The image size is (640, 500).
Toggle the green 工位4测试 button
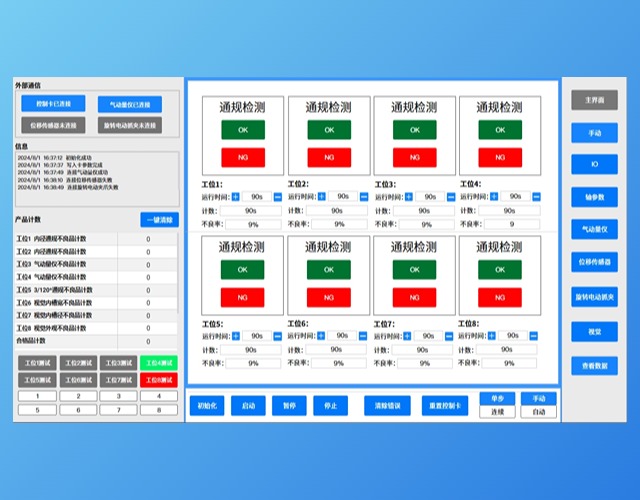coord(158,363)
